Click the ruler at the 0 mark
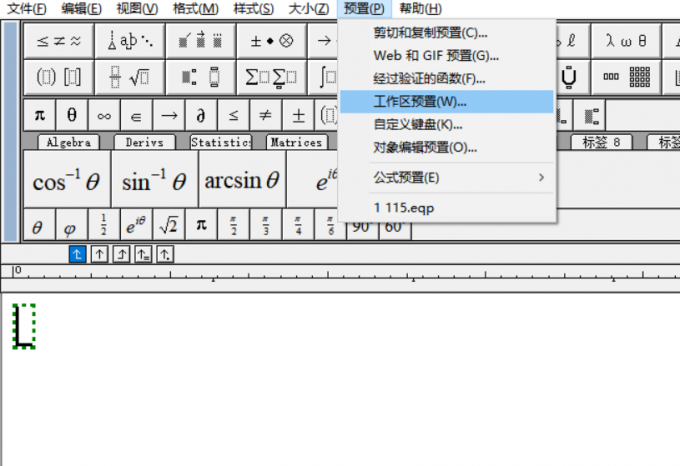The image size is (680, 466). (17, 270)
